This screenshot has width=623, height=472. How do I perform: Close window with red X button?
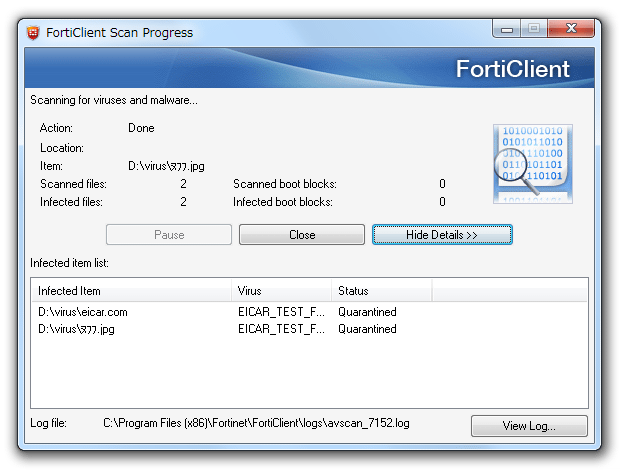[x=571, y=29]
